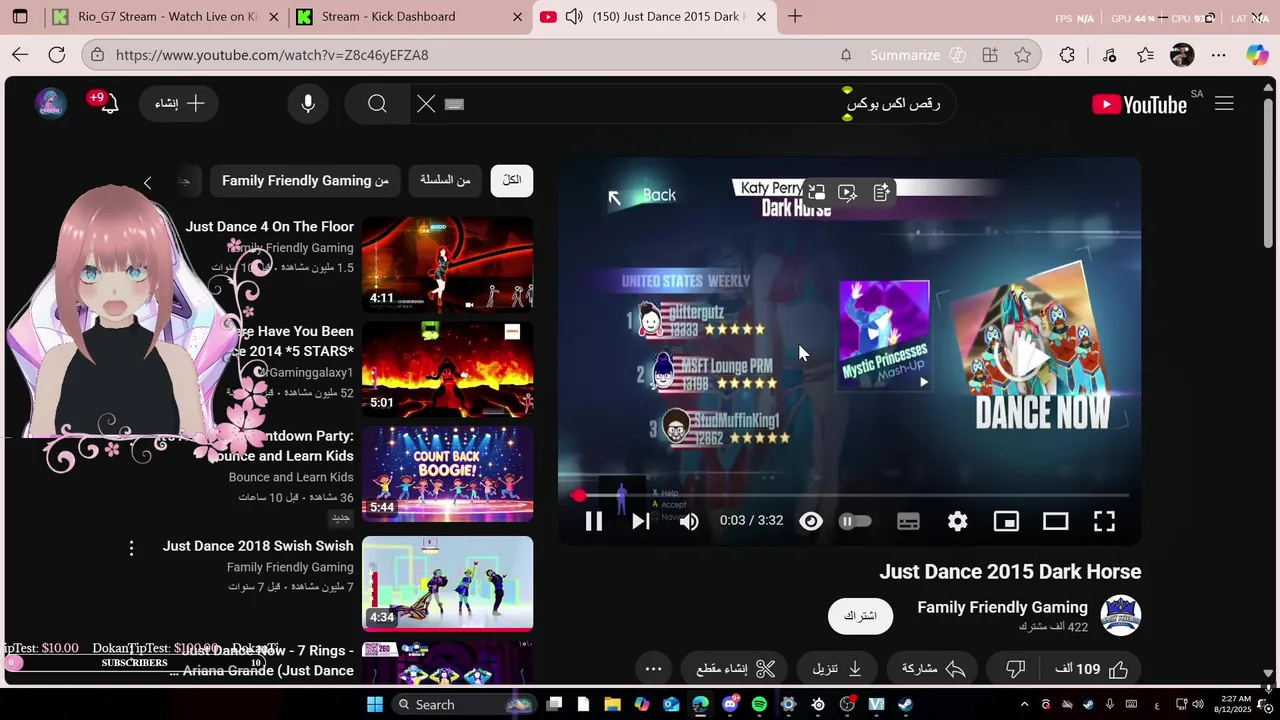Open Spotify from the taskbar
The image size is (1280, 720).
759,705
